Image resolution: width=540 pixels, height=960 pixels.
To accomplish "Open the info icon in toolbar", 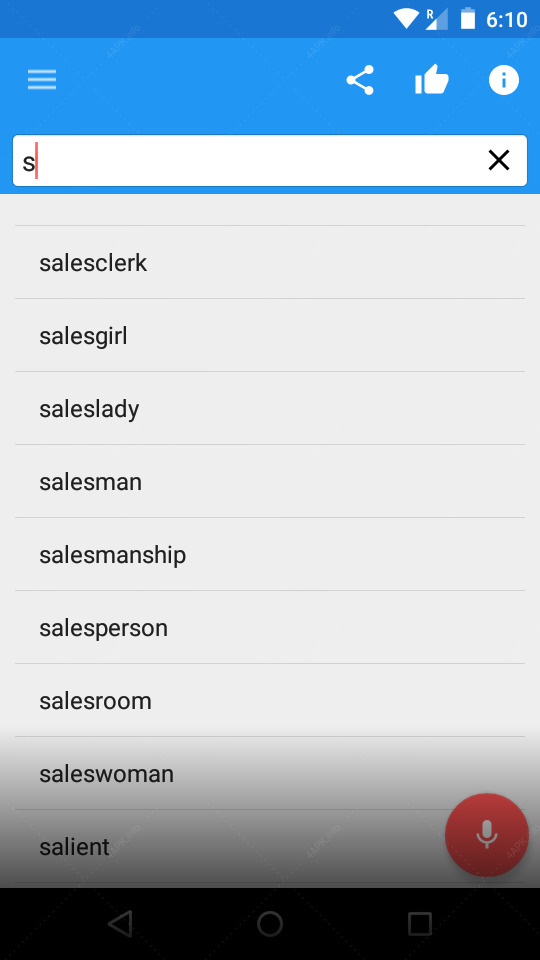I will coord(504,80).
